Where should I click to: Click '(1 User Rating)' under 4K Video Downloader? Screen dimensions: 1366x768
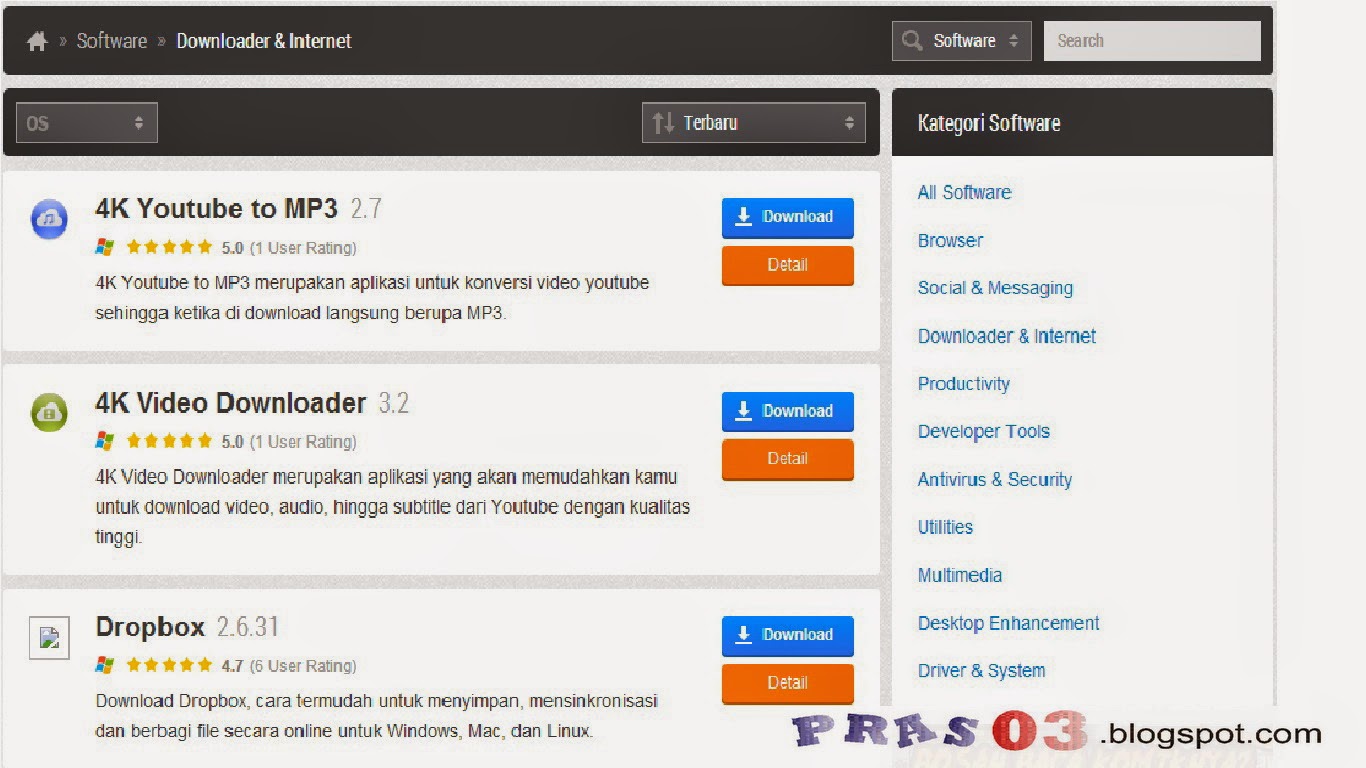pyautogui.click(x=303, y=442)
